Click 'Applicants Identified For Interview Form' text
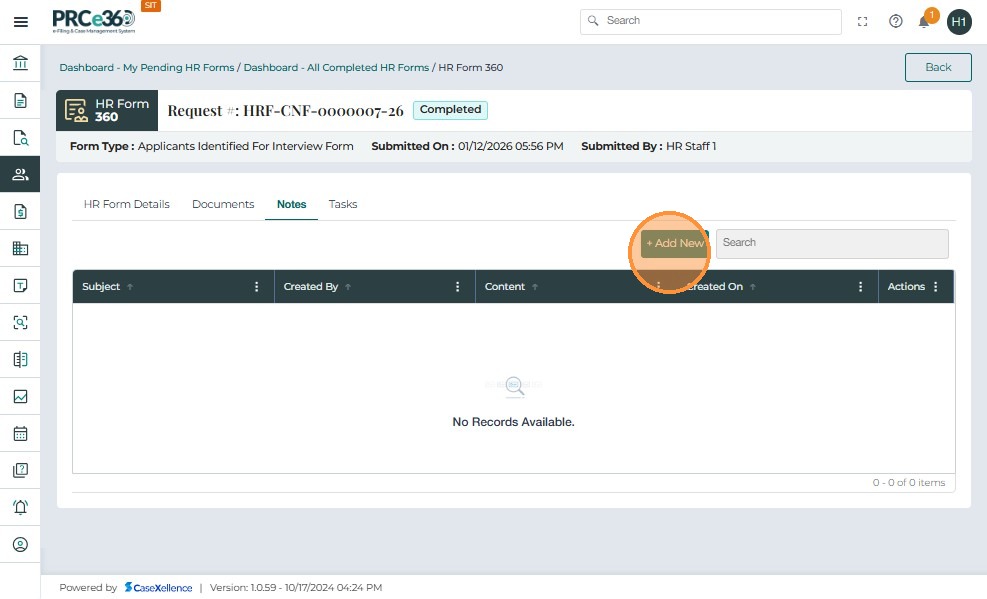This screenshot has height=599, width=987. [x=245, y=147]
